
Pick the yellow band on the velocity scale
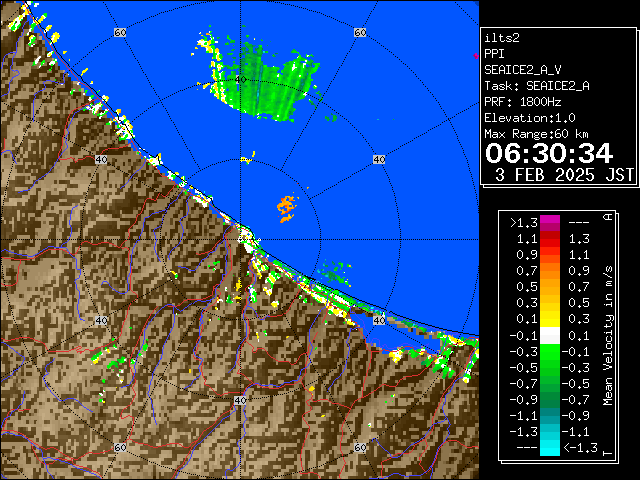coord(550,318)
